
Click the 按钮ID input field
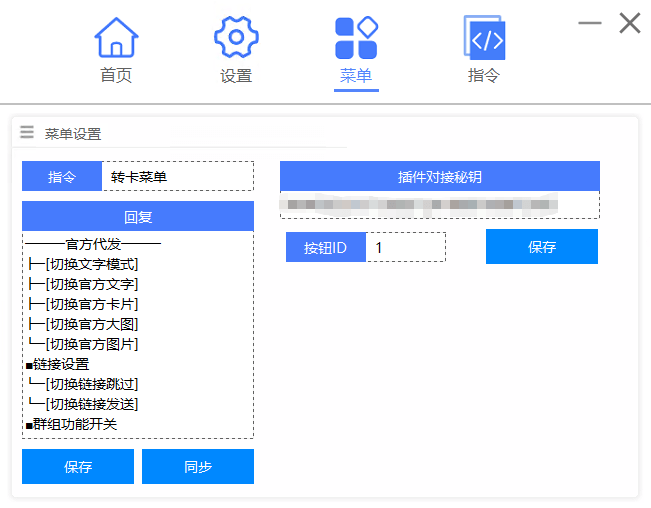tap(406, 247)
